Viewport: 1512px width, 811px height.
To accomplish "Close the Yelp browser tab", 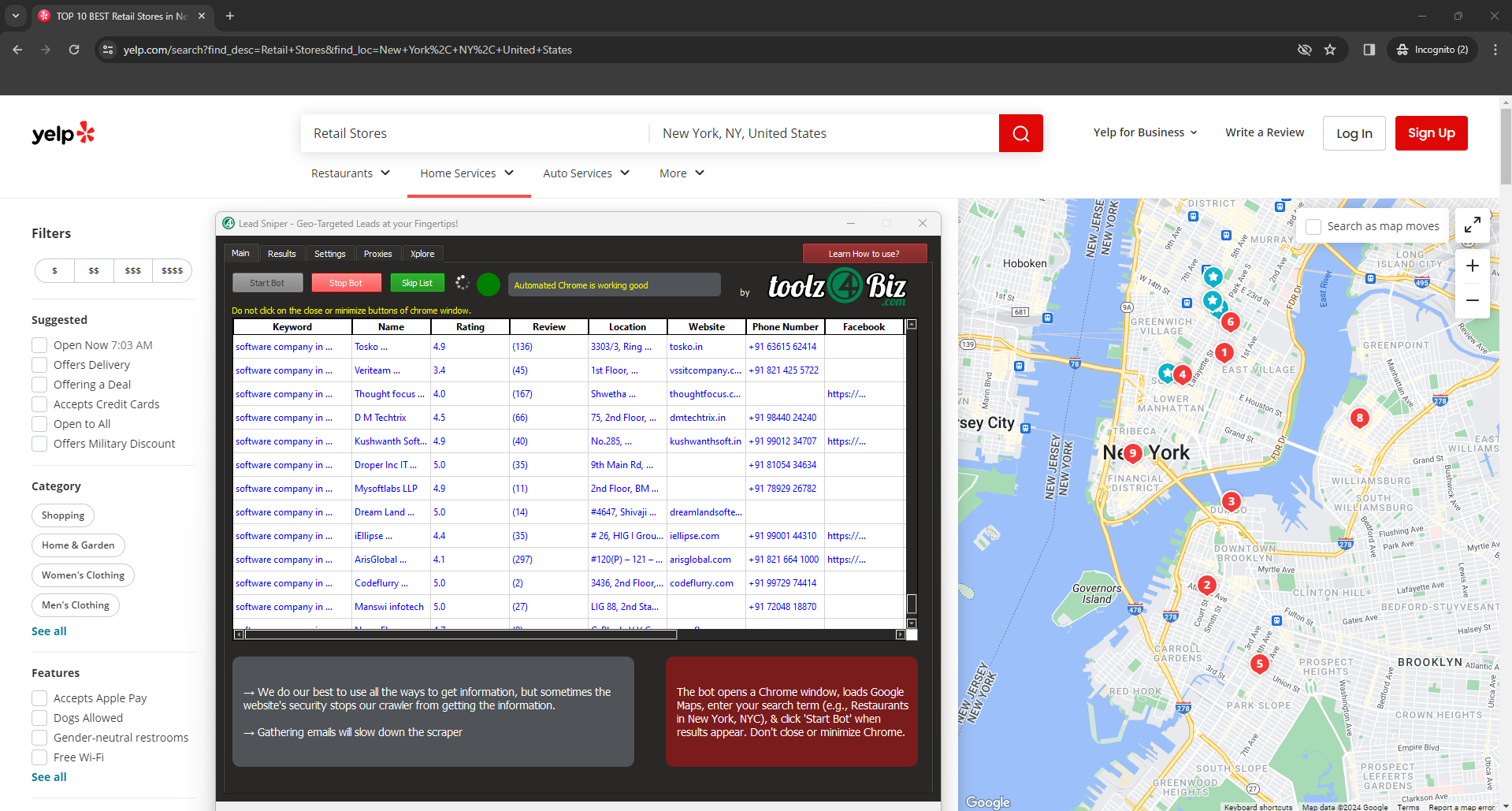I will [x=202, y=16].
